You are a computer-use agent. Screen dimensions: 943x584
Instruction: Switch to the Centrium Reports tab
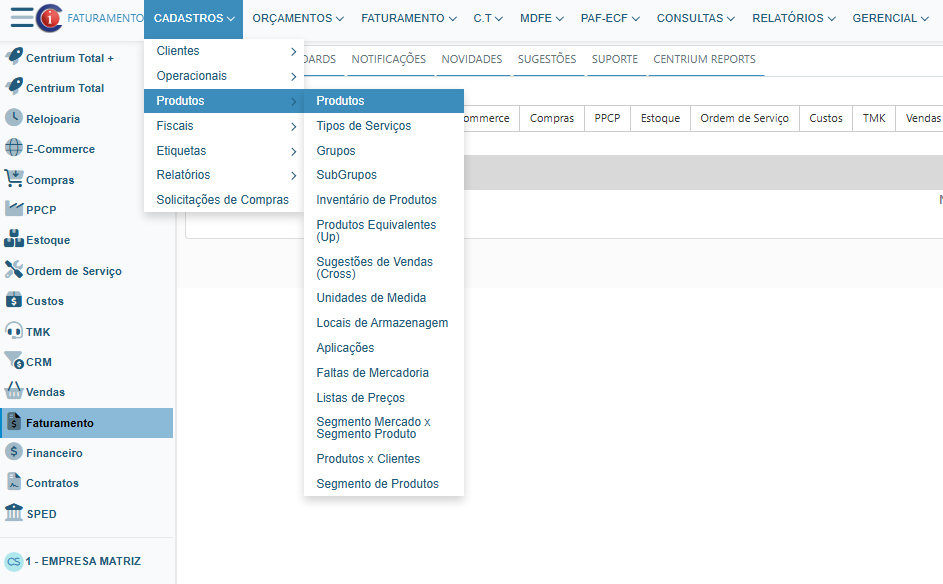click(x=704, y=59)
